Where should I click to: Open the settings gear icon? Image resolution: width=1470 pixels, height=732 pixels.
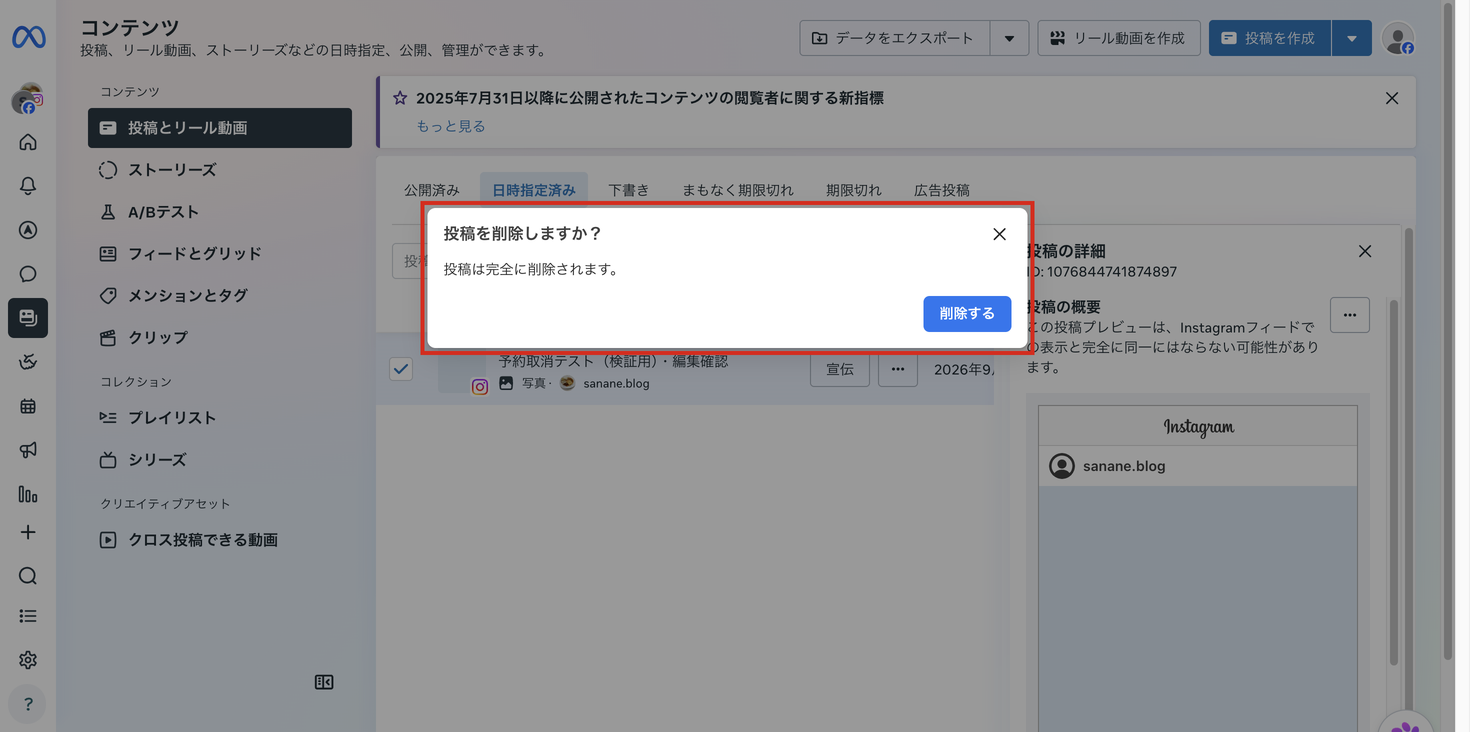click(28, 660)
